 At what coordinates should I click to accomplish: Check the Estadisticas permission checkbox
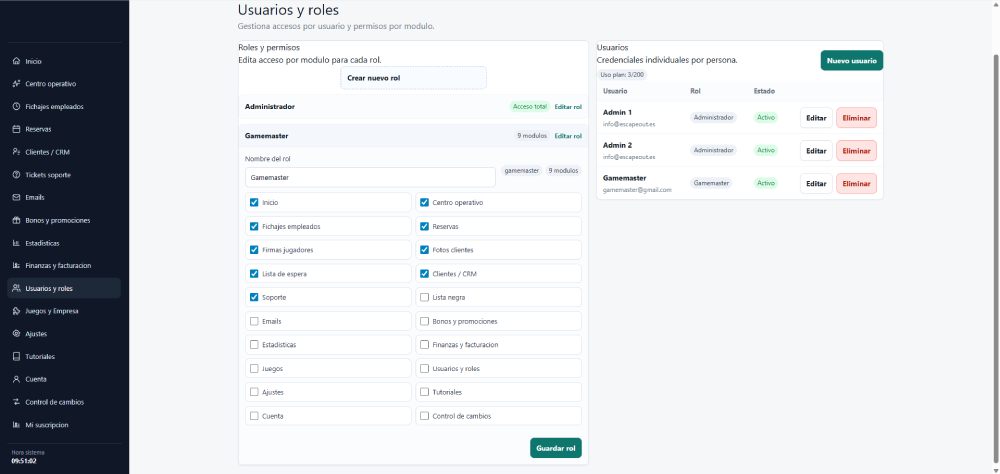[254, 344]
